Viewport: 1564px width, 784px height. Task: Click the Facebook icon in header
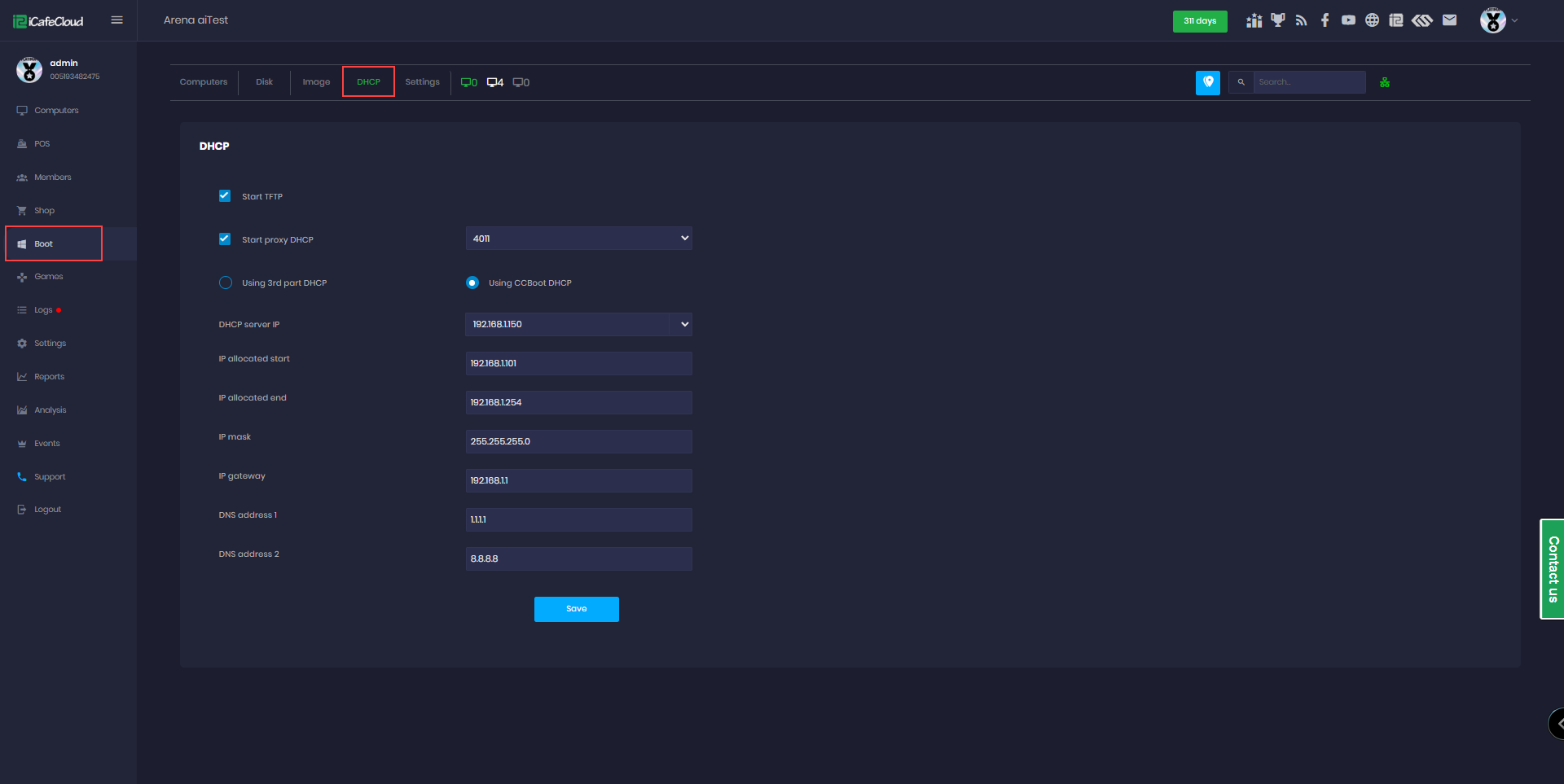point(1325,20)
